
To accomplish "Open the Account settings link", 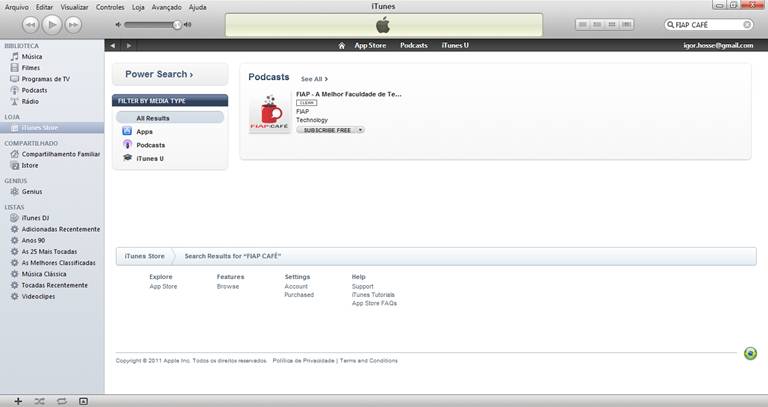I will [296, 287].
